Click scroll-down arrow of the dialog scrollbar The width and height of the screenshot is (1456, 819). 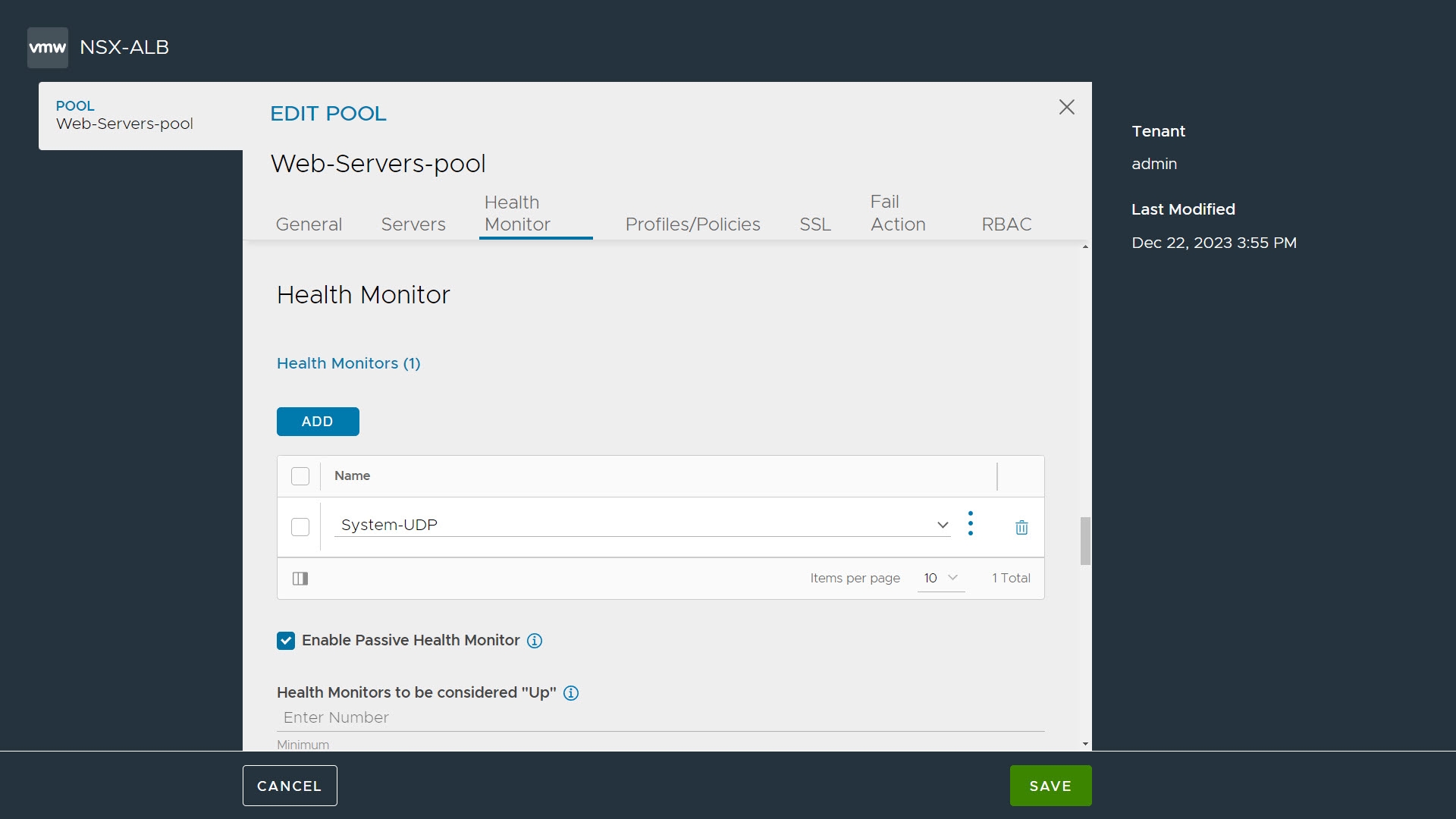tap(1085, 744)
